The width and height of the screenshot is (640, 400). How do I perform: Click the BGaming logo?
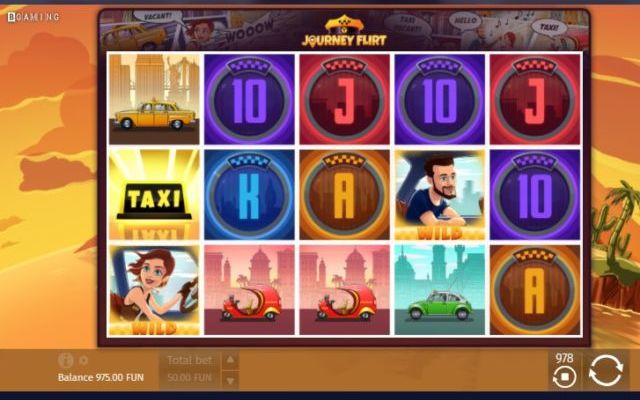coord(33,17)
